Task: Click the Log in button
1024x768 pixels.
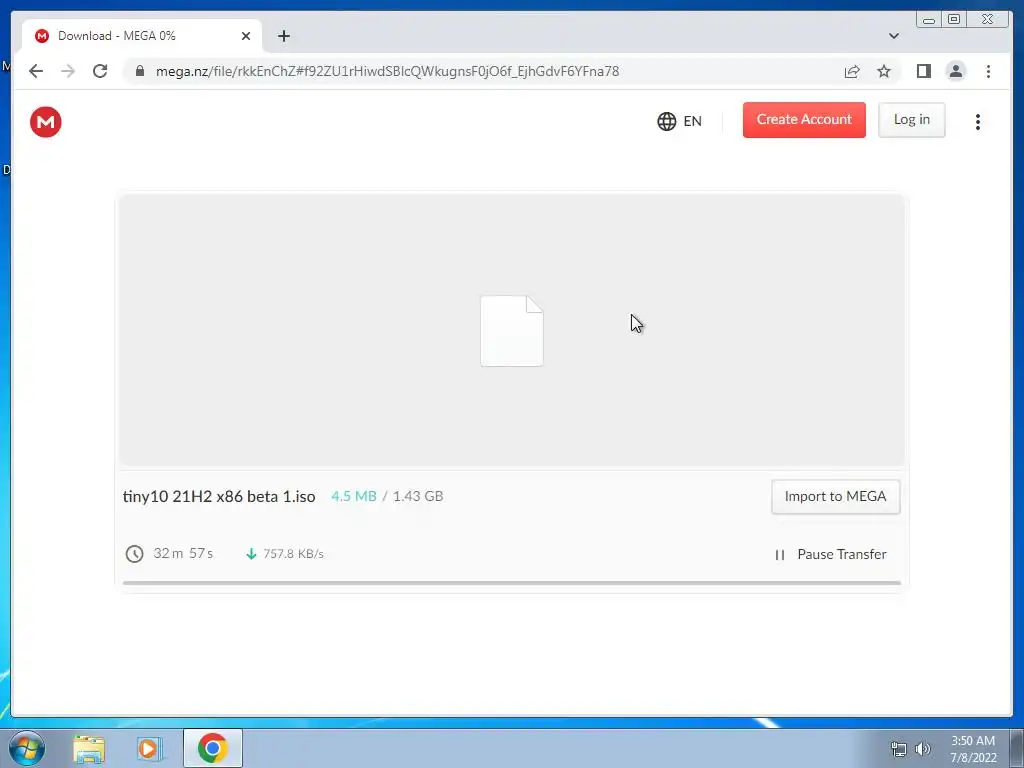Action: (x=912, y=120)
